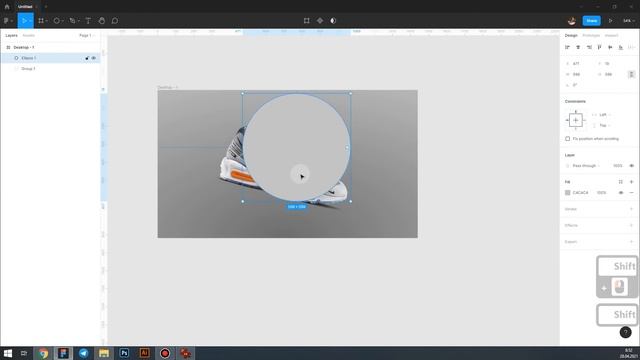Click the Width field
The image size is (640, 360).
[x=579, y=74]
